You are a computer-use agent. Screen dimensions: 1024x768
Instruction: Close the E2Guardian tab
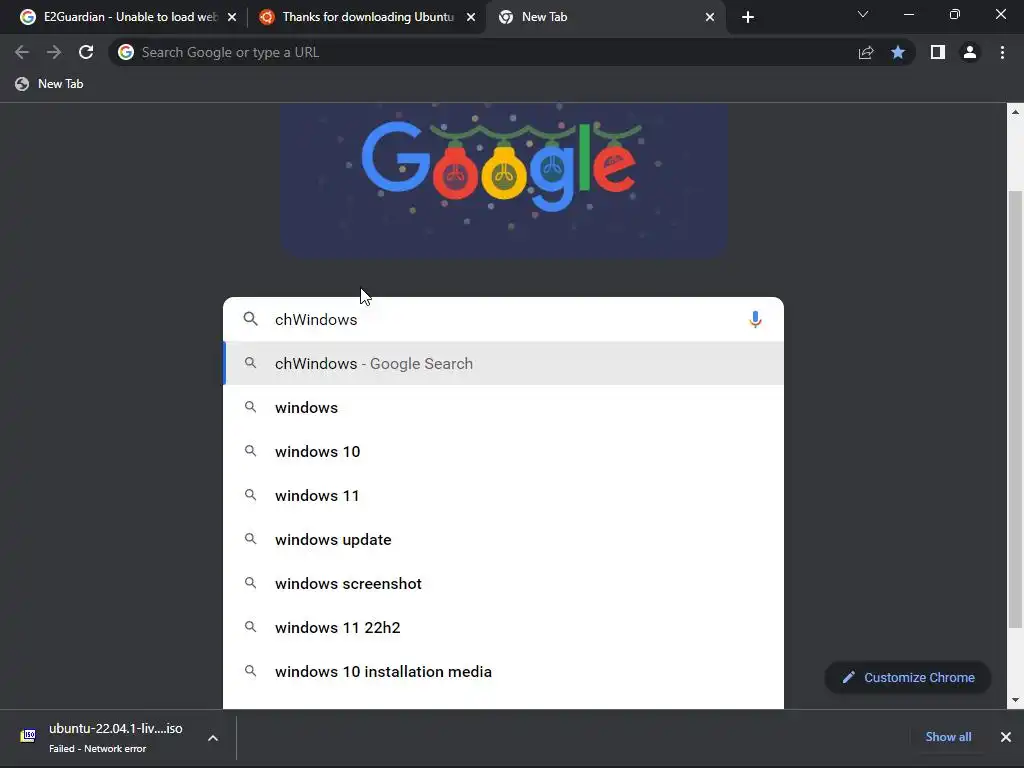click(232, 17)
